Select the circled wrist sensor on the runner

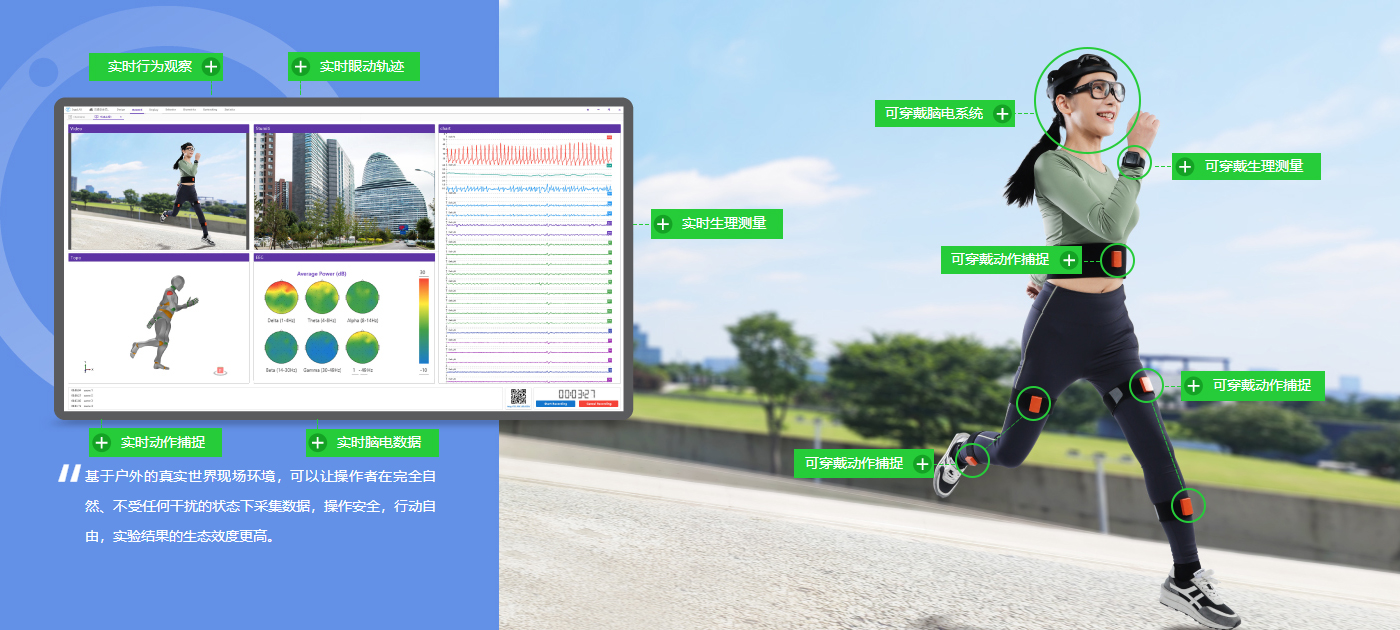1135,161
